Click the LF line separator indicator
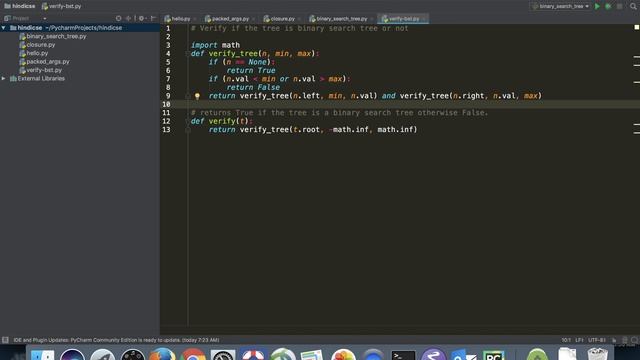 point(579,340)
